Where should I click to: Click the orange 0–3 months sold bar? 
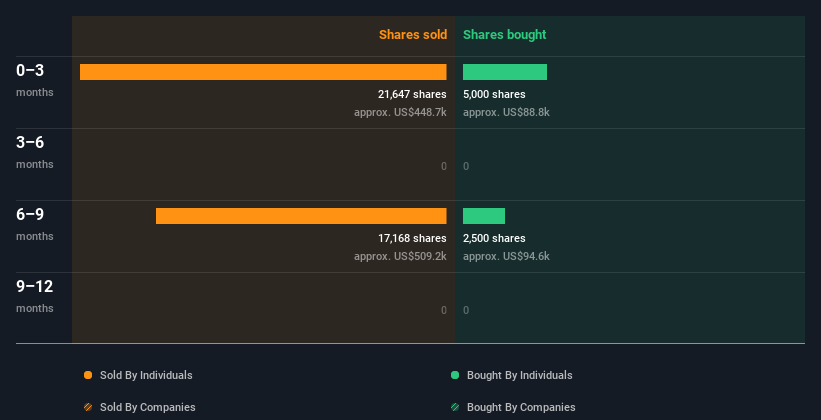pyautogui.click(x=263, y=72)
